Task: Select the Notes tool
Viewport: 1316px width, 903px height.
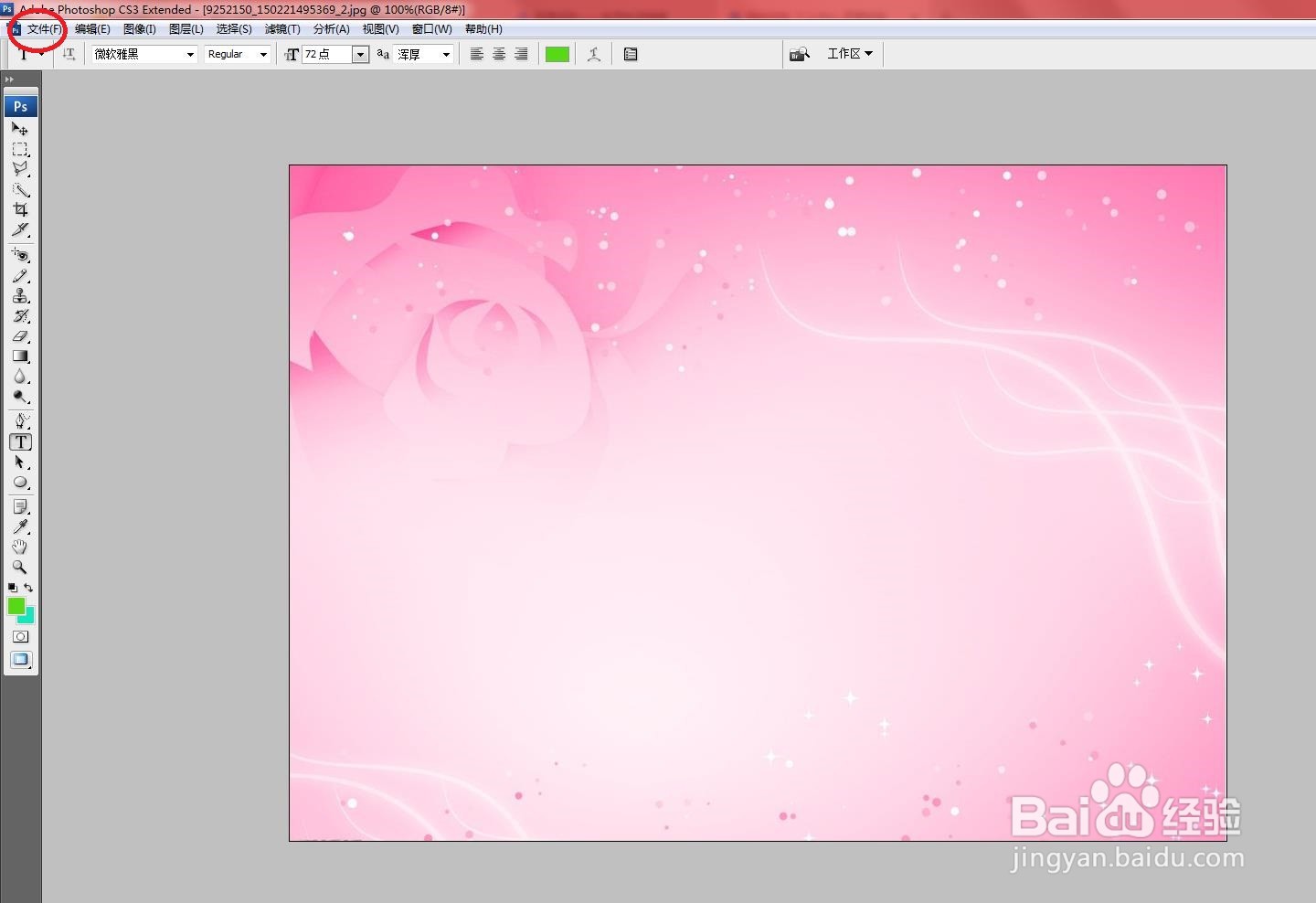Action: click(x=20, y=506)
